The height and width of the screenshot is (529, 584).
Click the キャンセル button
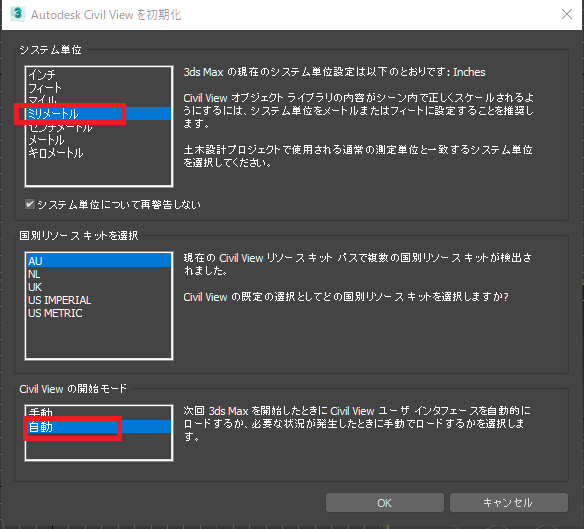509,503
